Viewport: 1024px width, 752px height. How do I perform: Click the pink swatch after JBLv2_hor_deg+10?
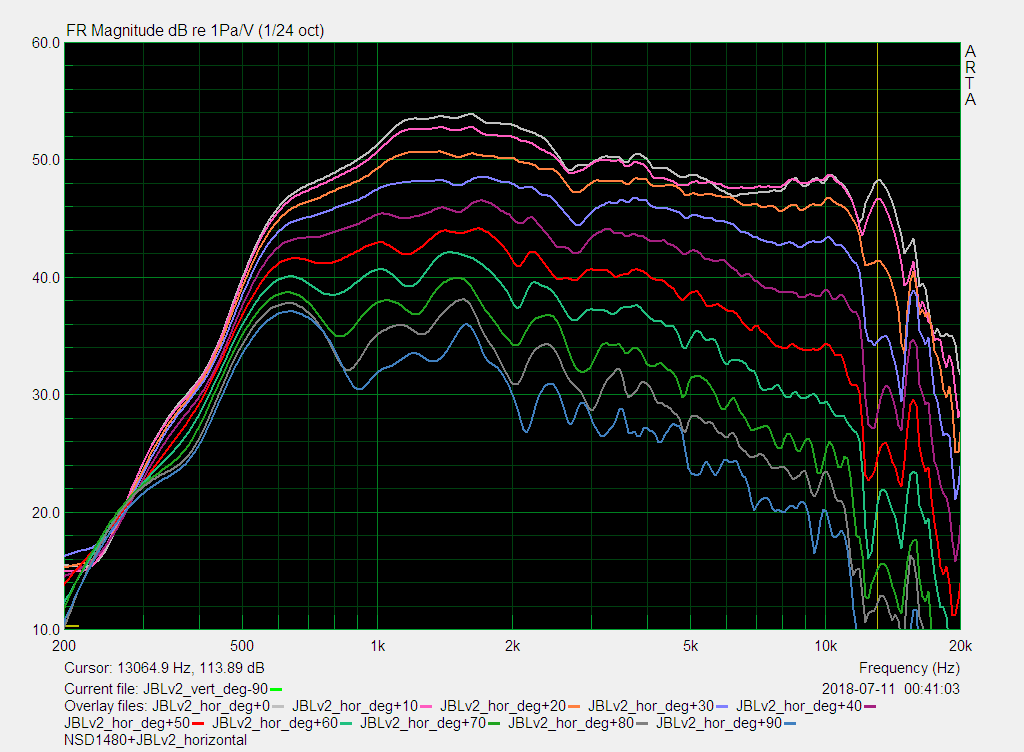click(x=426, y=706)
